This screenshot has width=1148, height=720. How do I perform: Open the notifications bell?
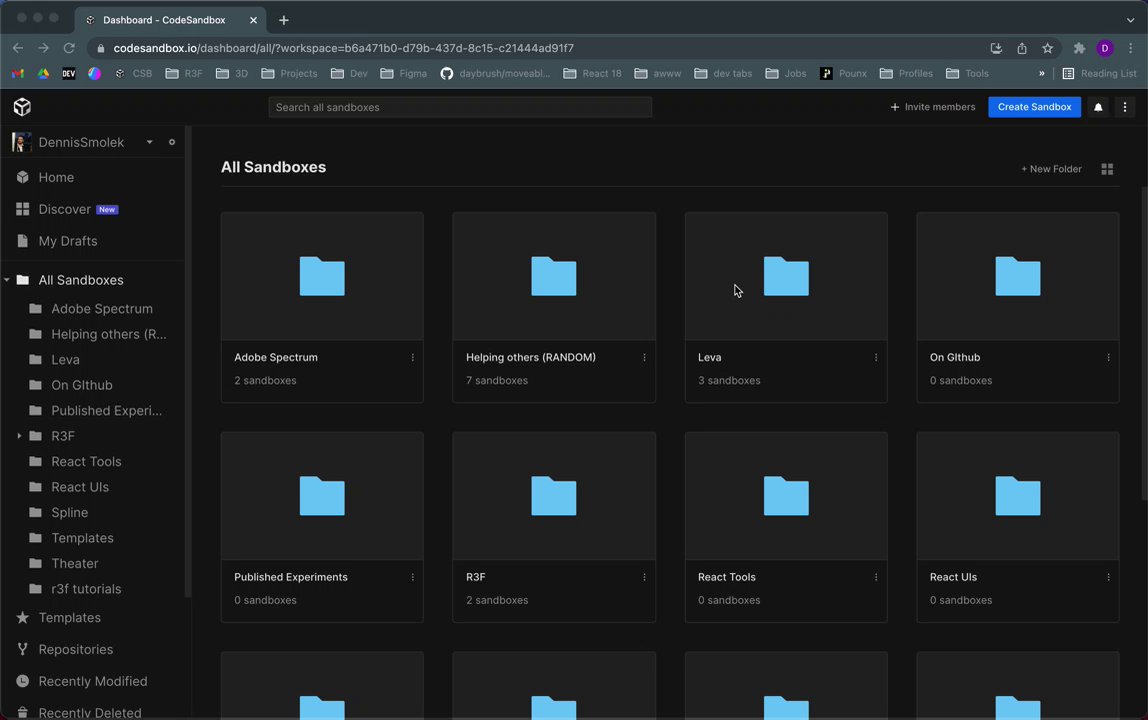point(1098,107)
